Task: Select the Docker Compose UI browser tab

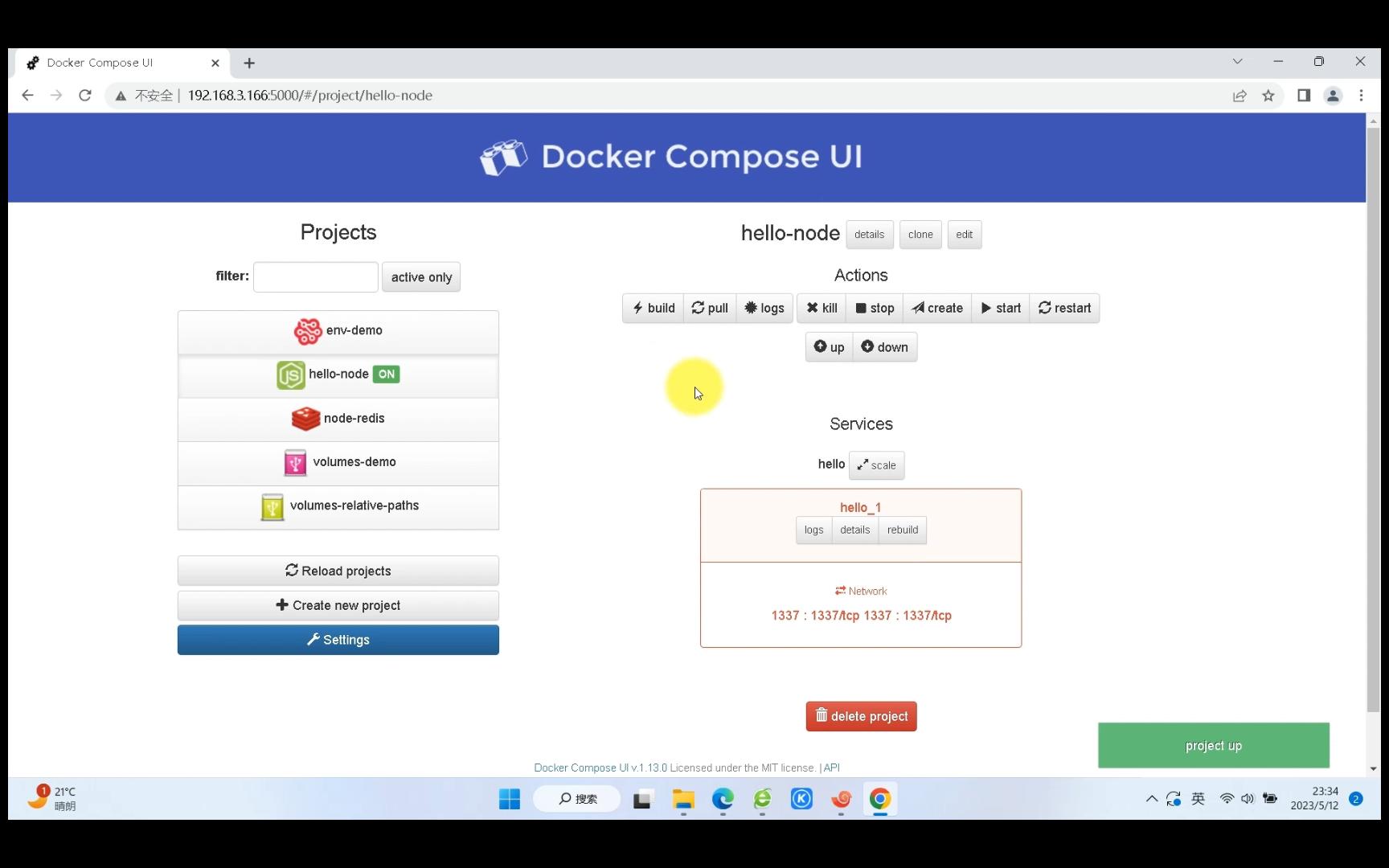Action: [123, 63]
